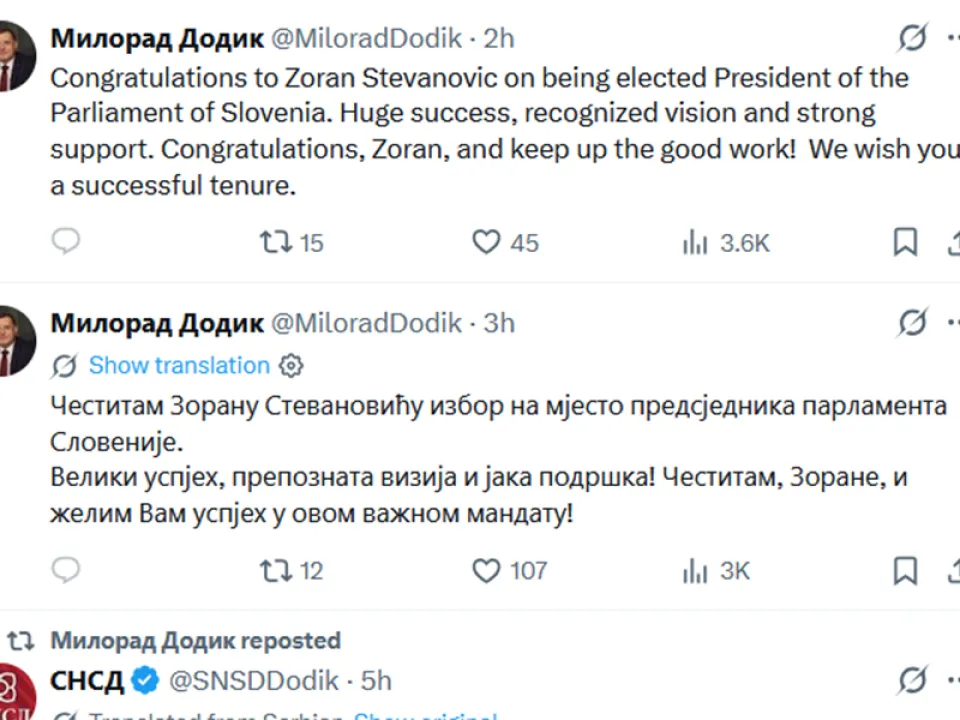960x720 pixels.
Task: Click Show translation link
Action: point(179,366)
